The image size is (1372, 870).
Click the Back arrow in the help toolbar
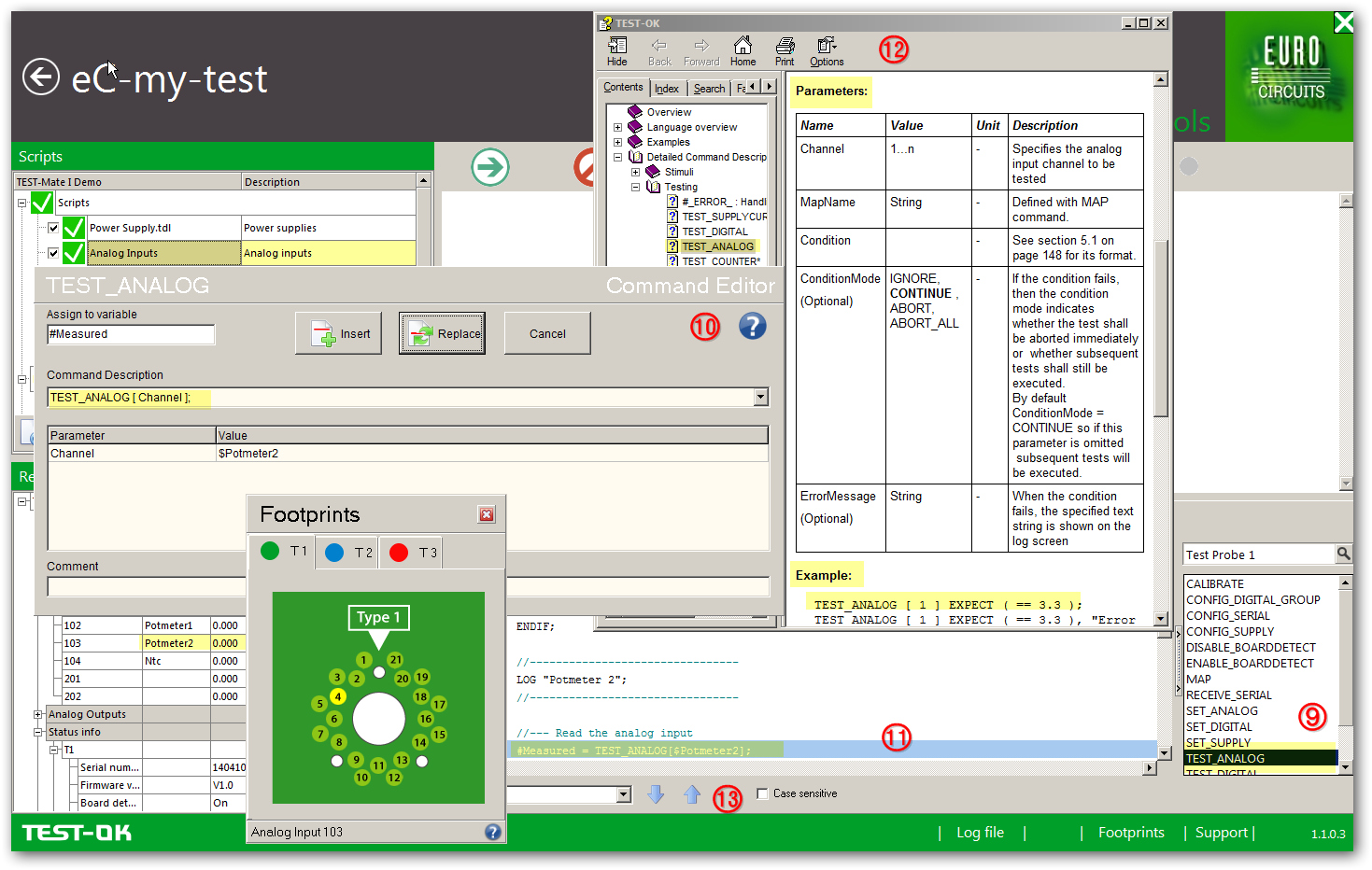pyautogui.click(x=659, y=51)
